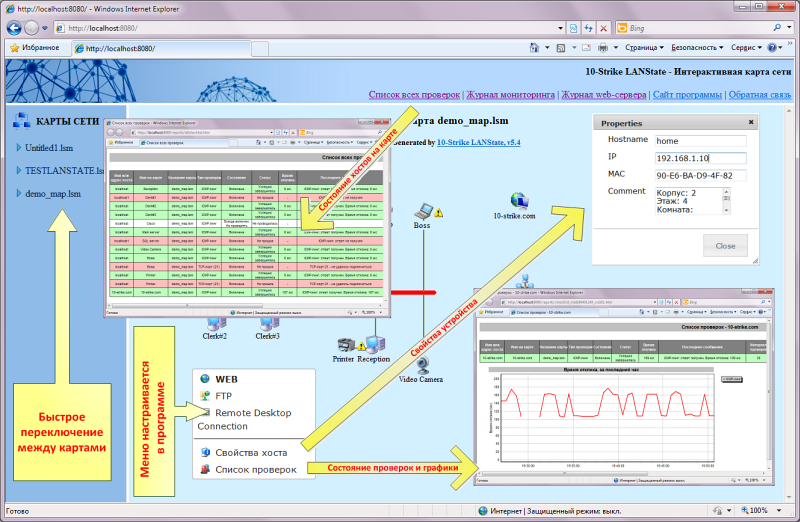Select the demo_map.lsm map item

pyautogui.click(x=53, y=194)
